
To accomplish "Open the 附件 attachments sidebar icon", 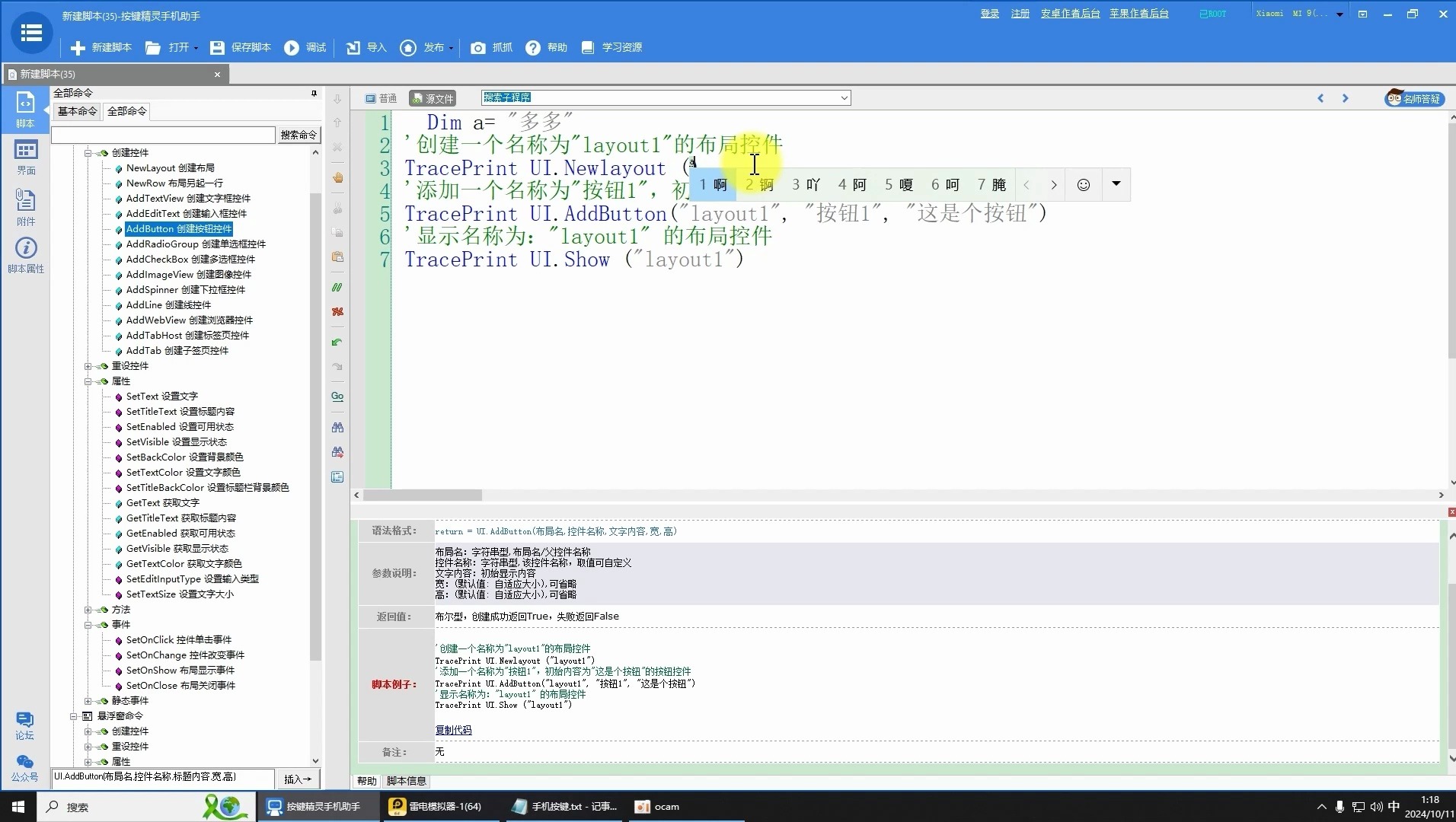I will (x=25, y=207).
